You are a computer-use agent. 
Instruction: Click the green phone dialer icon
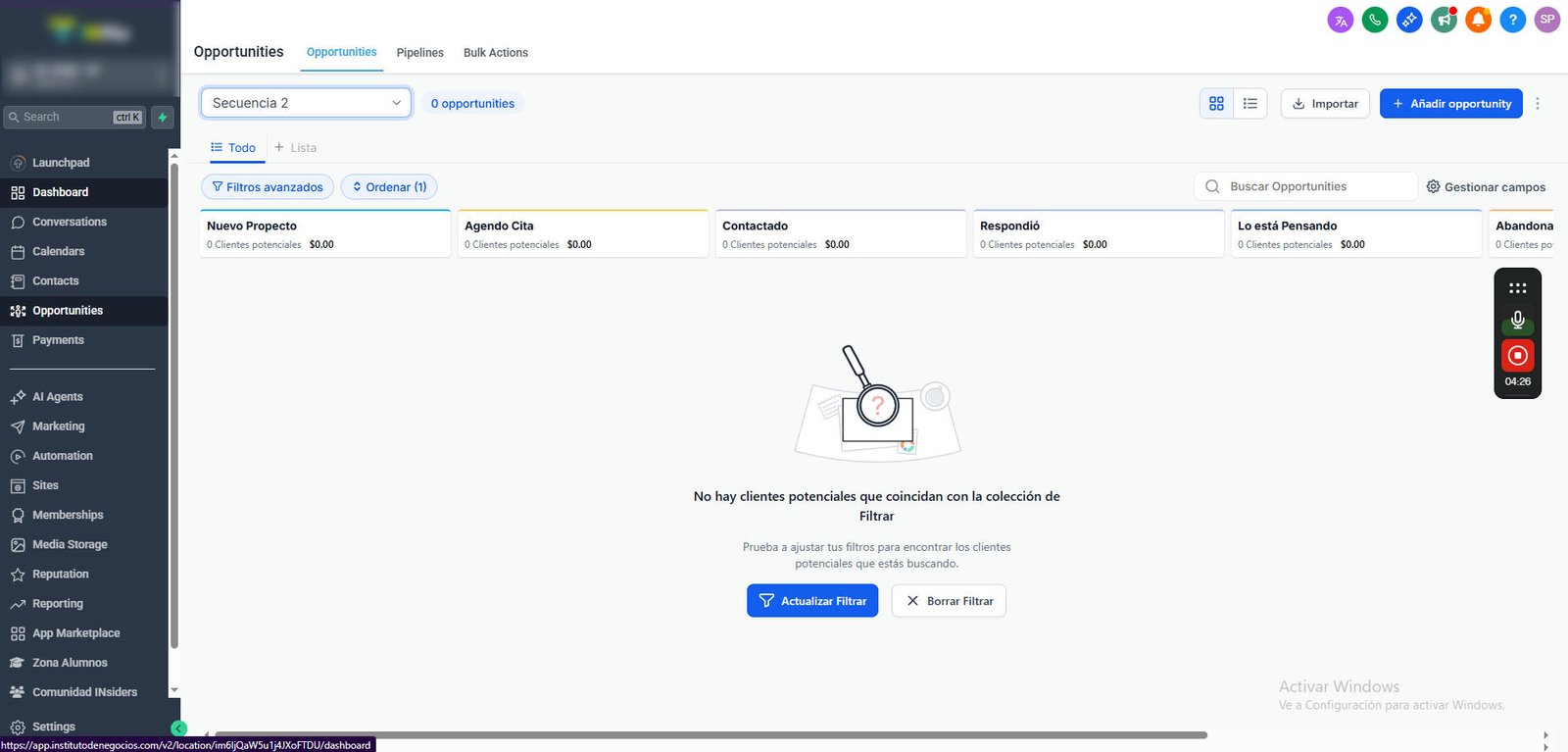point(1375,20)
